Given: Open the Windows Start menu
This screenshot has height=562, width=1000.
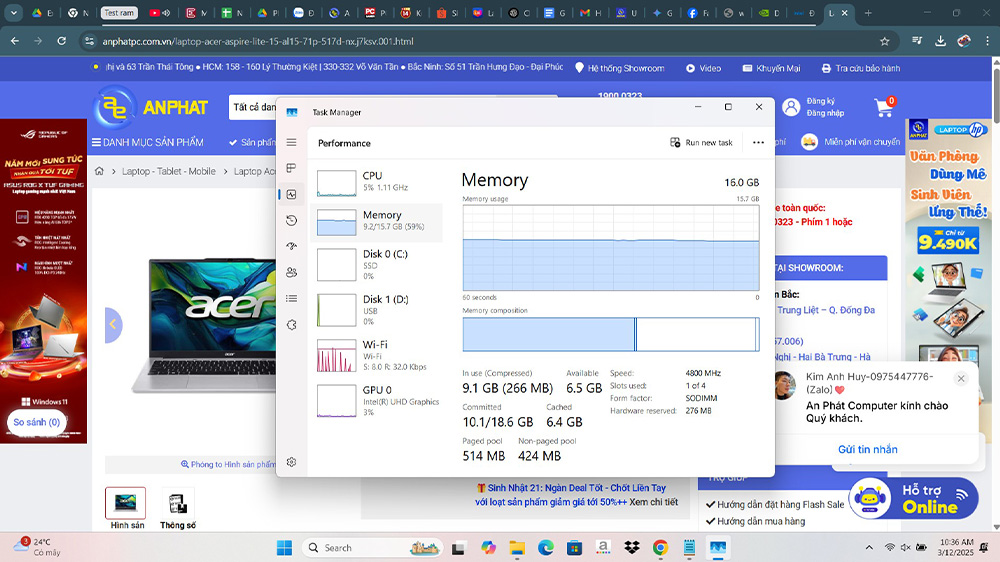Looking at the screenshot, I should [284, 547].
